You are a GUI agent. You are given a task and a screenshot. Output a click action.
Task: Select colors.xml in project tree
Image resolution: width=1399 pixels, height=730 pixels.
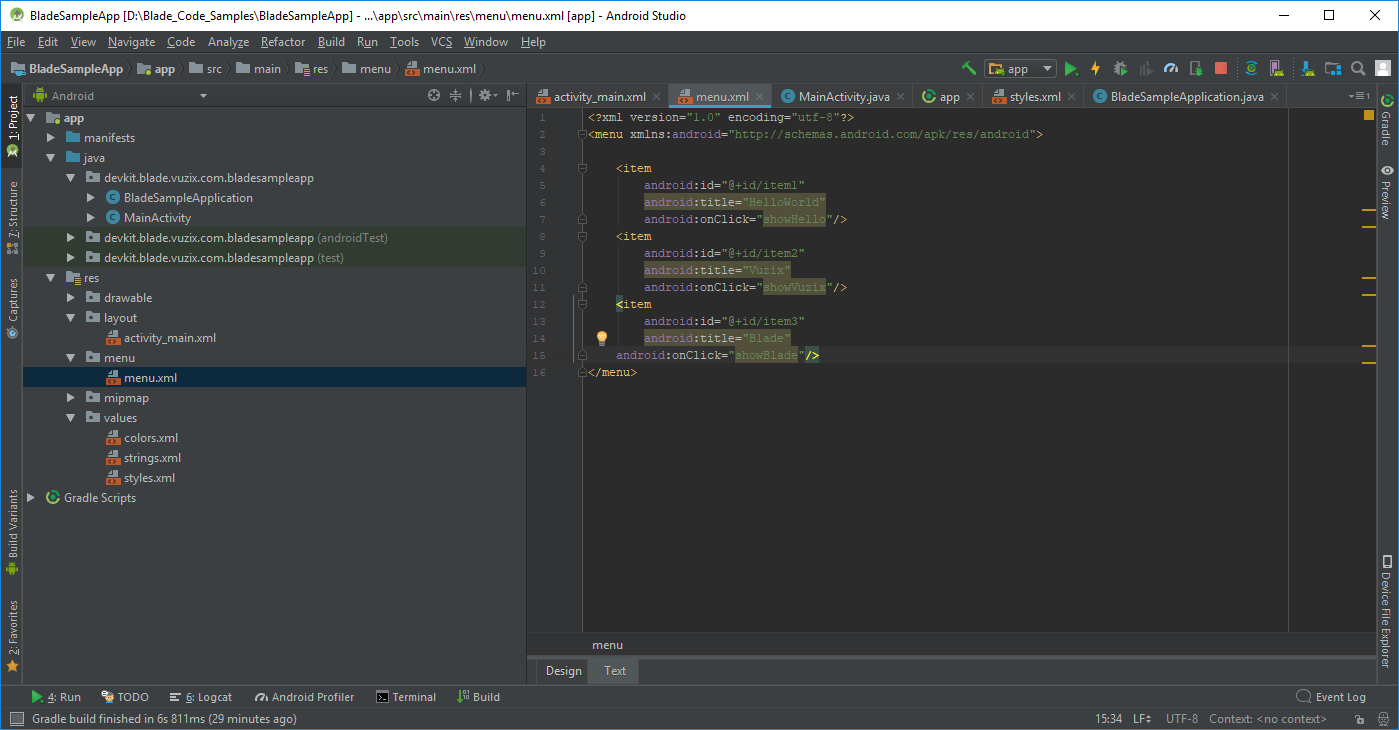151,438
